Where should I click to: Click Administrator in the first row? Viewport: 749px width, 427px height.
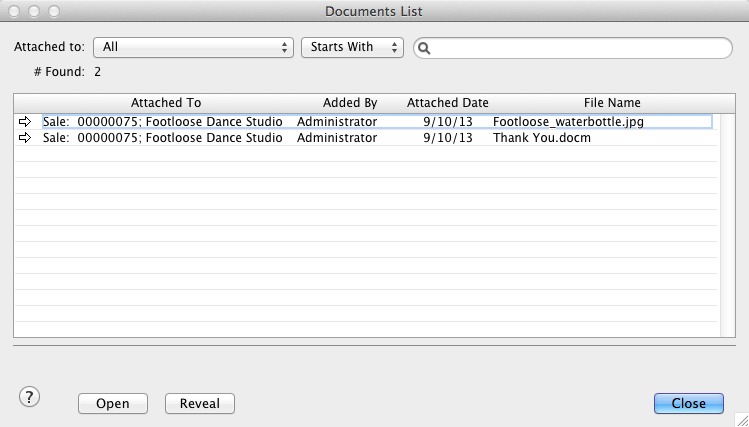coord(337,122)
